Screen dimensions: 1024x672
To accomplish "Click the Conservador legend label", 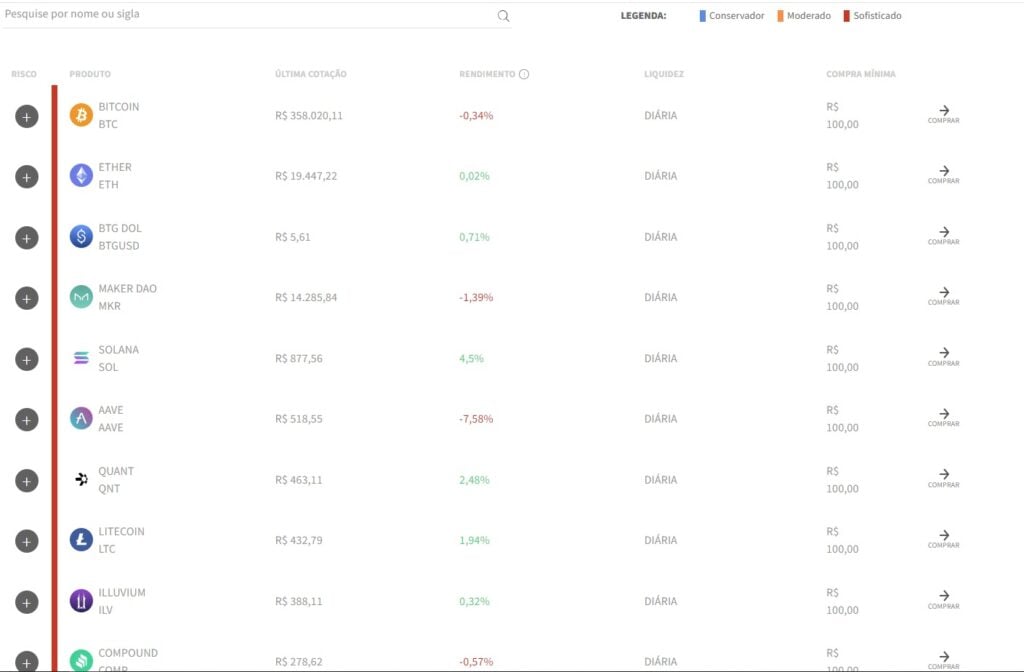I will click(x=737, y=16).
